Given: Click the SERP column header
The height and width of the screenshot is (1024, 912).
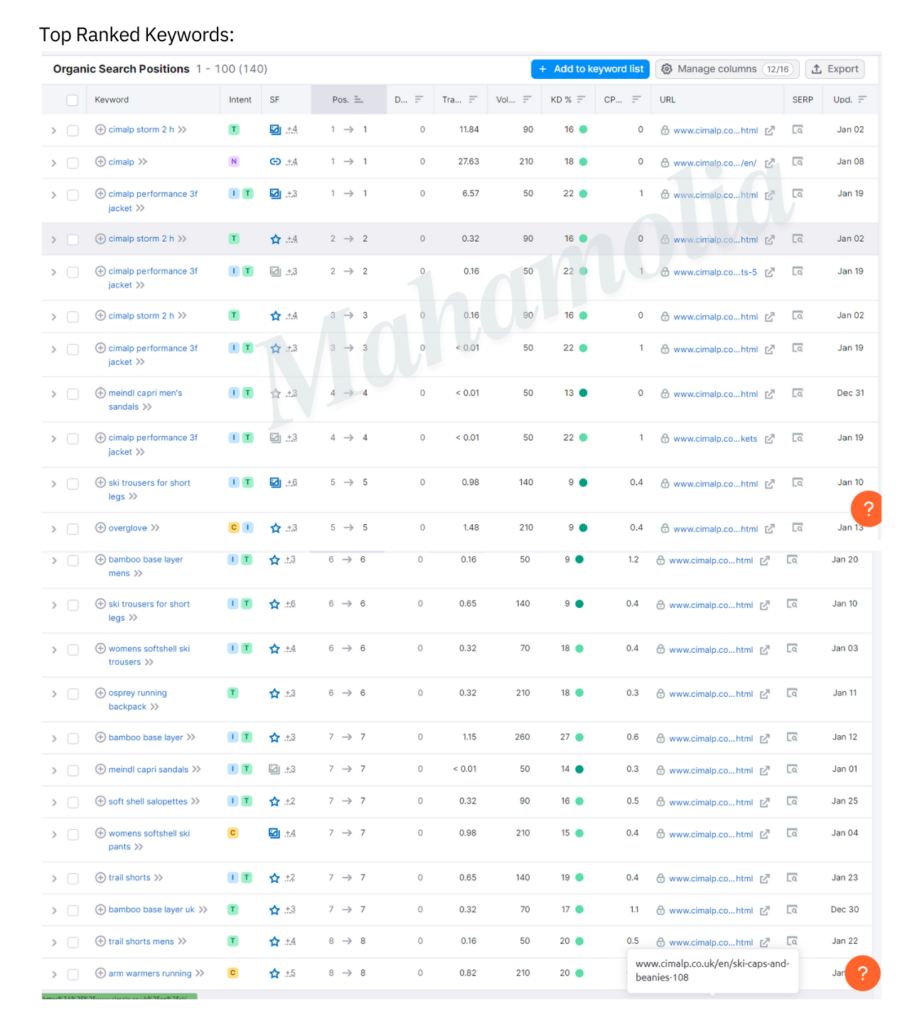Looking at the screenshot, I should [802, 100].
